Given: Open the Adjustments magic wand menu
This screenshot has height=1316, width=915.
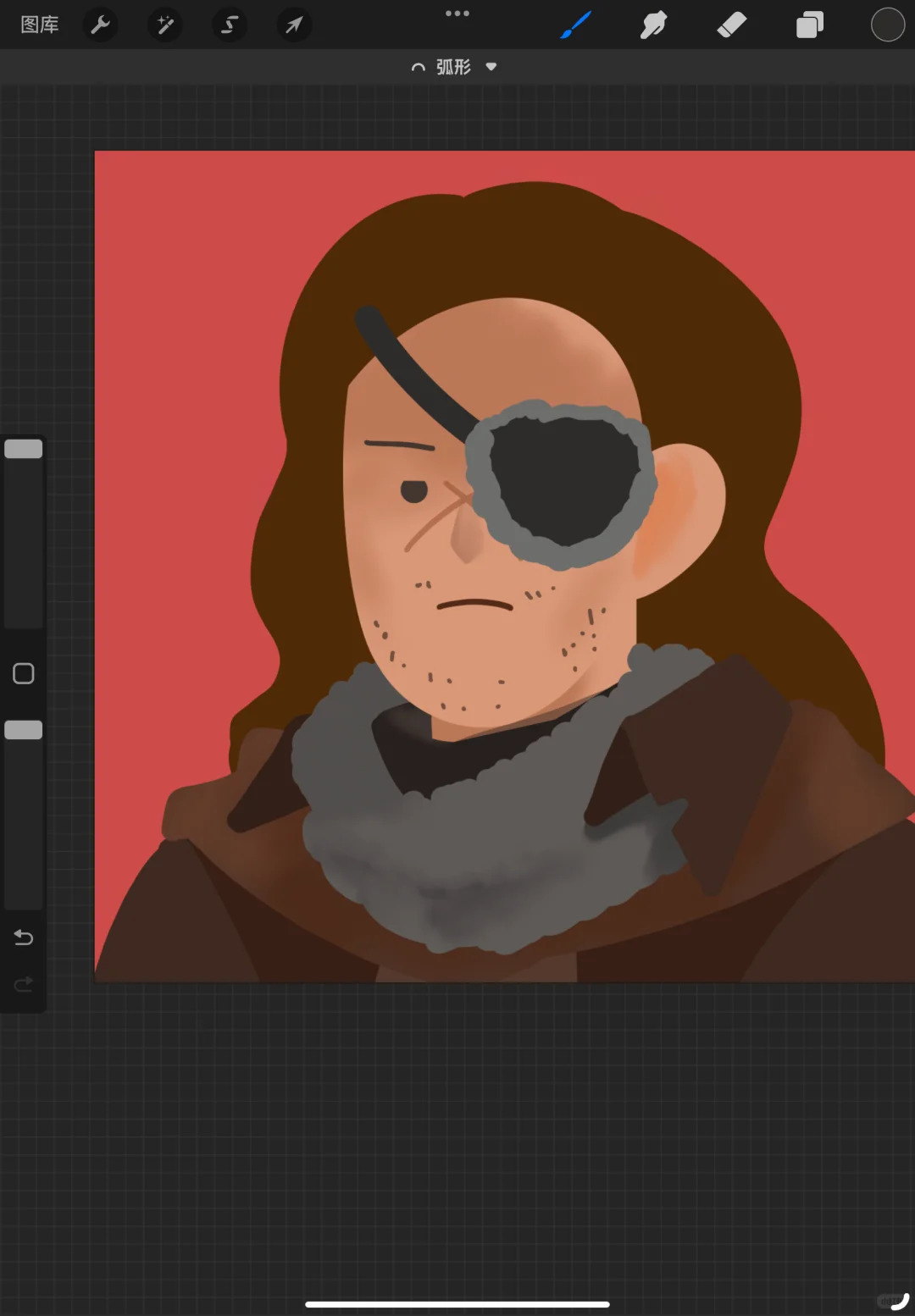Looking at the screenshot, I should (165, 25).
